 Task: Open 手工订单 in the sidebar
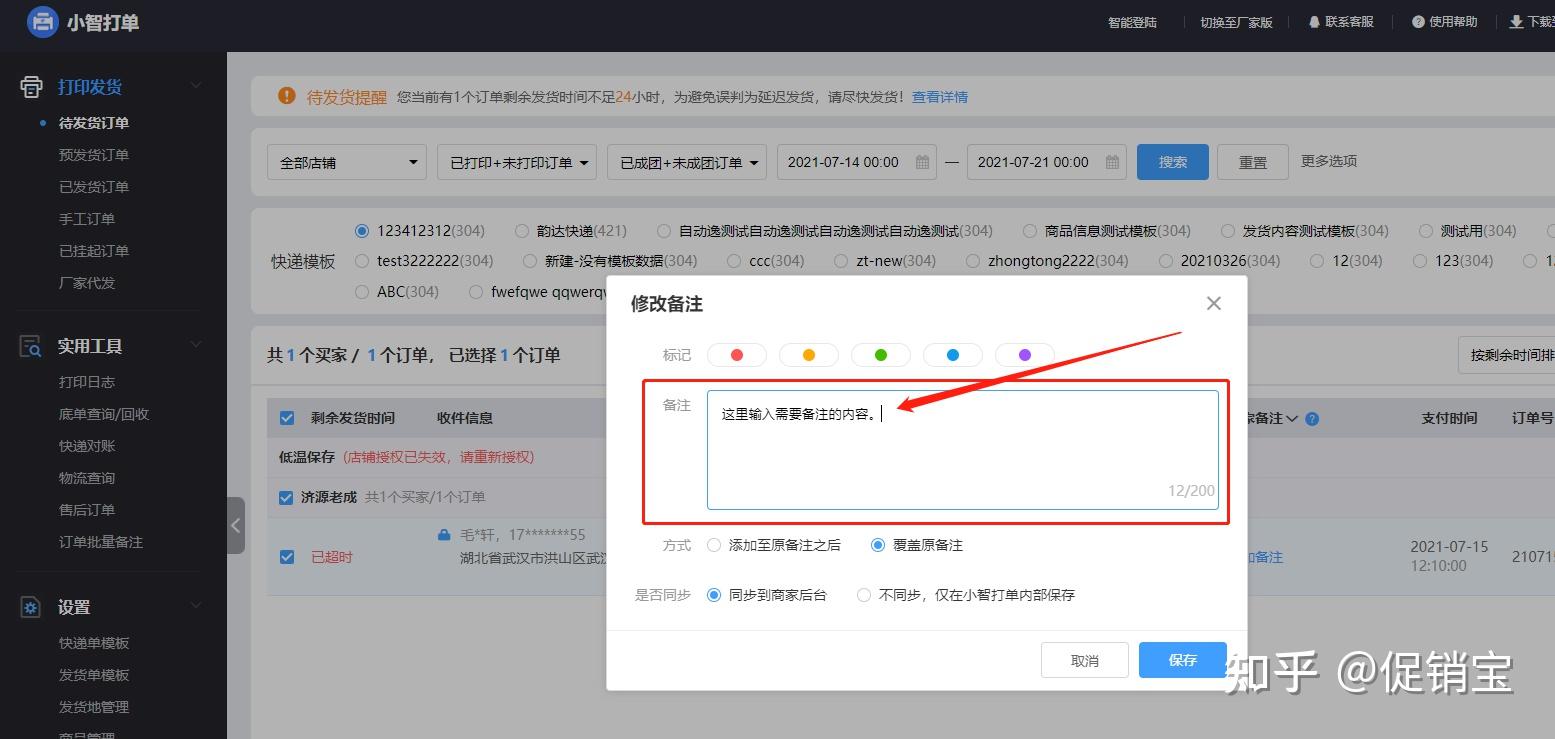click(87, 219)
